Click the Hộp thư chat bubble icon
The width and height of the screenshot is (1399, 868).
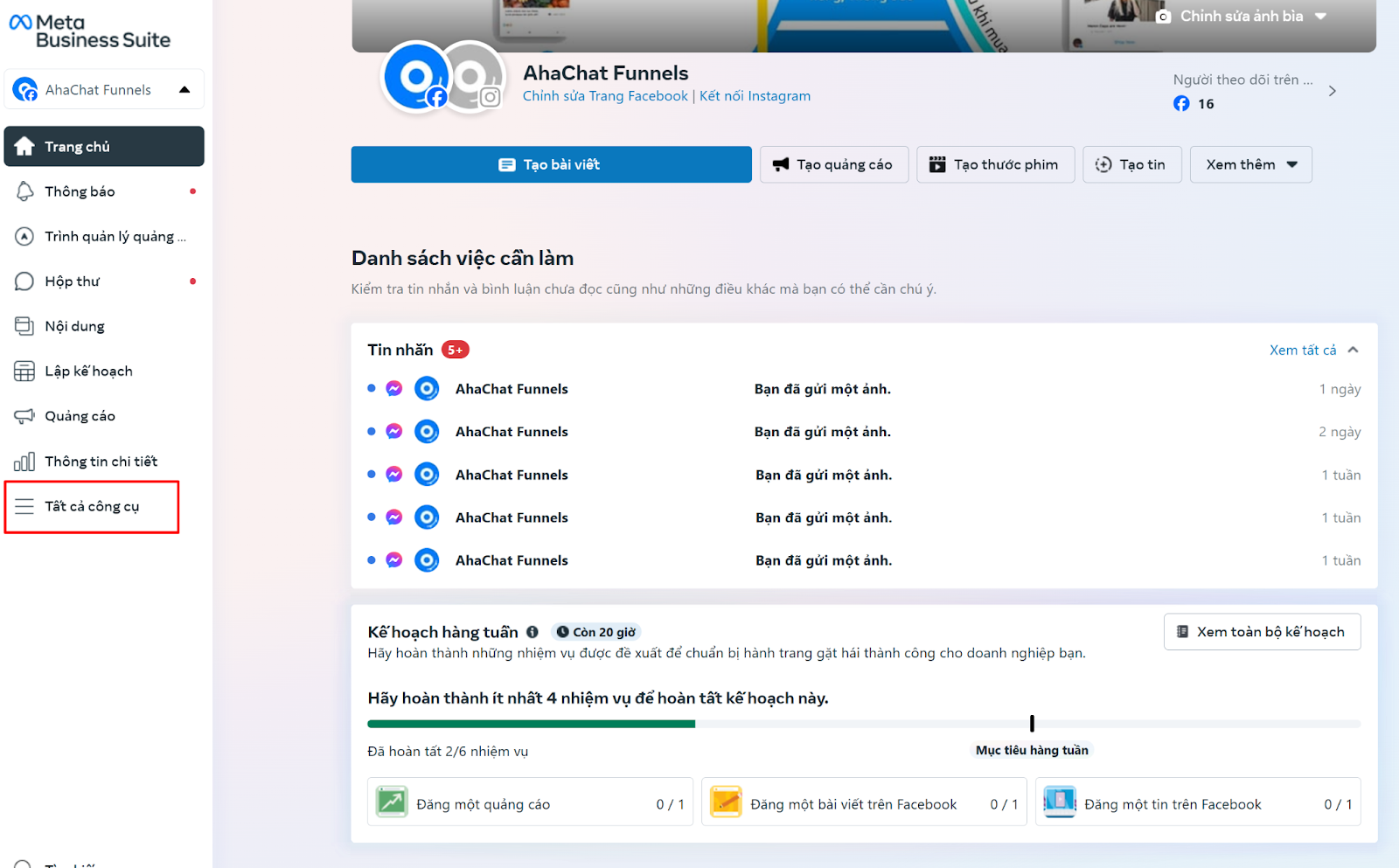(x=24, y=281)
